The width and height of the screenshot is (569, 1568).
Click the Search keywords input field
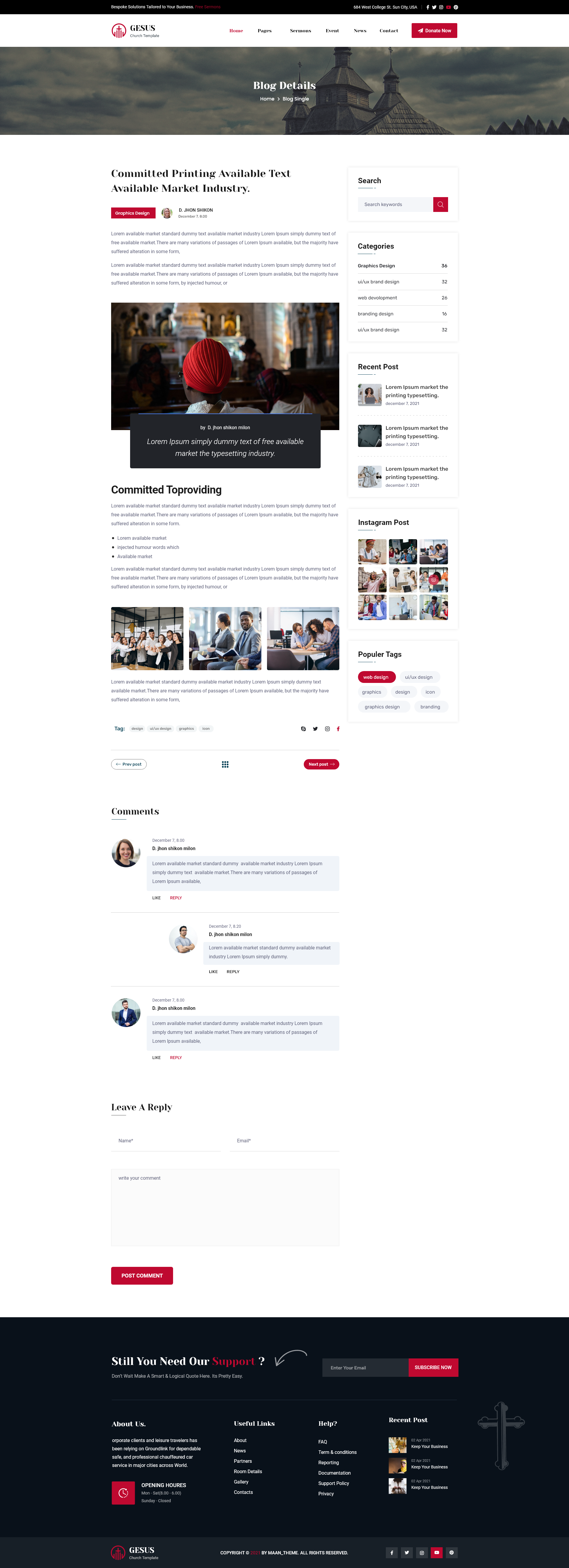click(396, 205)
